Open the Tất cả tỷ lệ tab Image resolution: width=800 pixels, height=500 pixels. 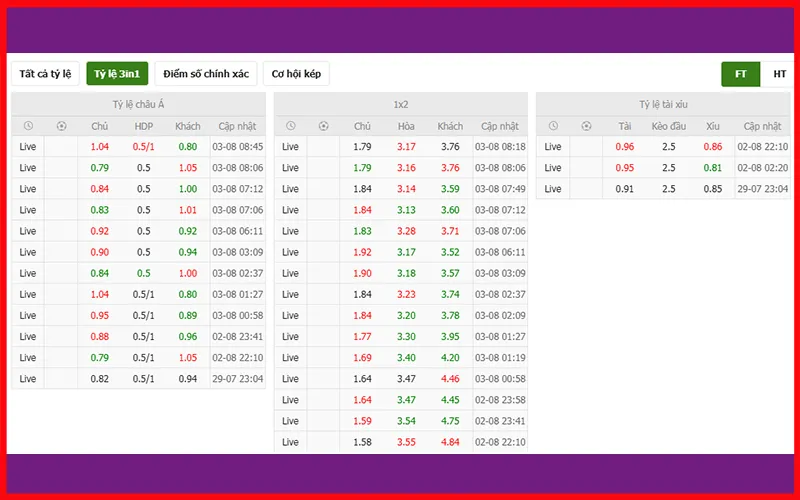[x=46, y=74]
